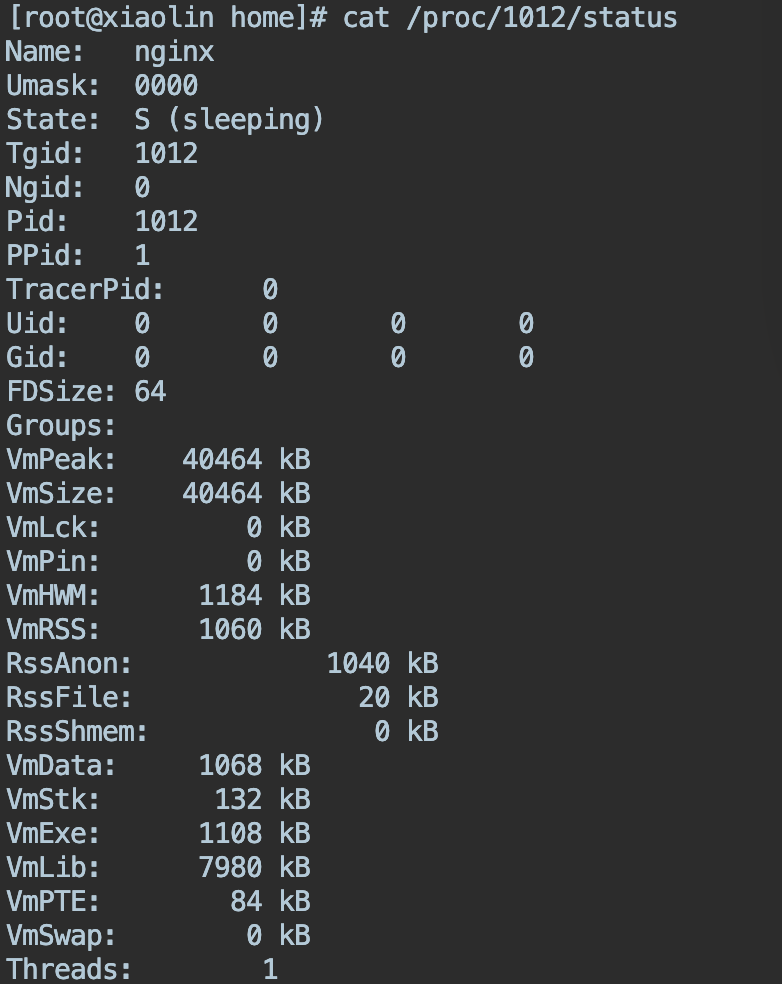Click the RssFile value 20 kB
The width and height of the screenshot is (782, 984).
point(398,697)
